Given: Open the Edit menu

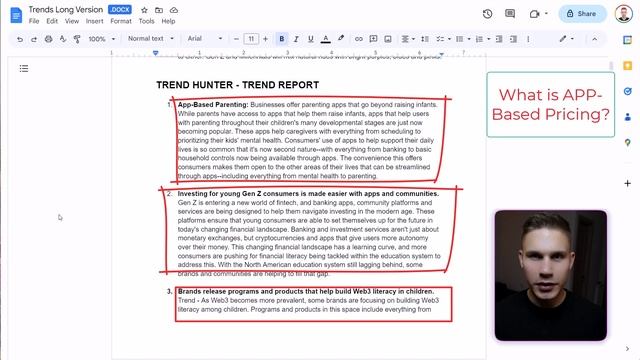Looking at the screenshot, I should click(52, 21).
